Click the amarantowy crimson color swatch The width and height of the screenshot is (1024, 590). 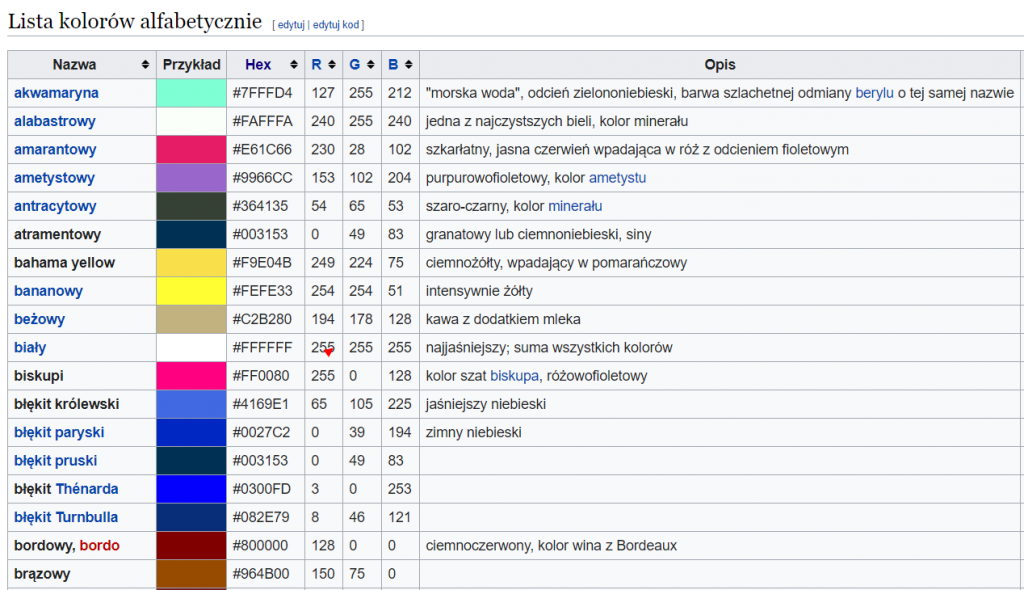(191, 150)
